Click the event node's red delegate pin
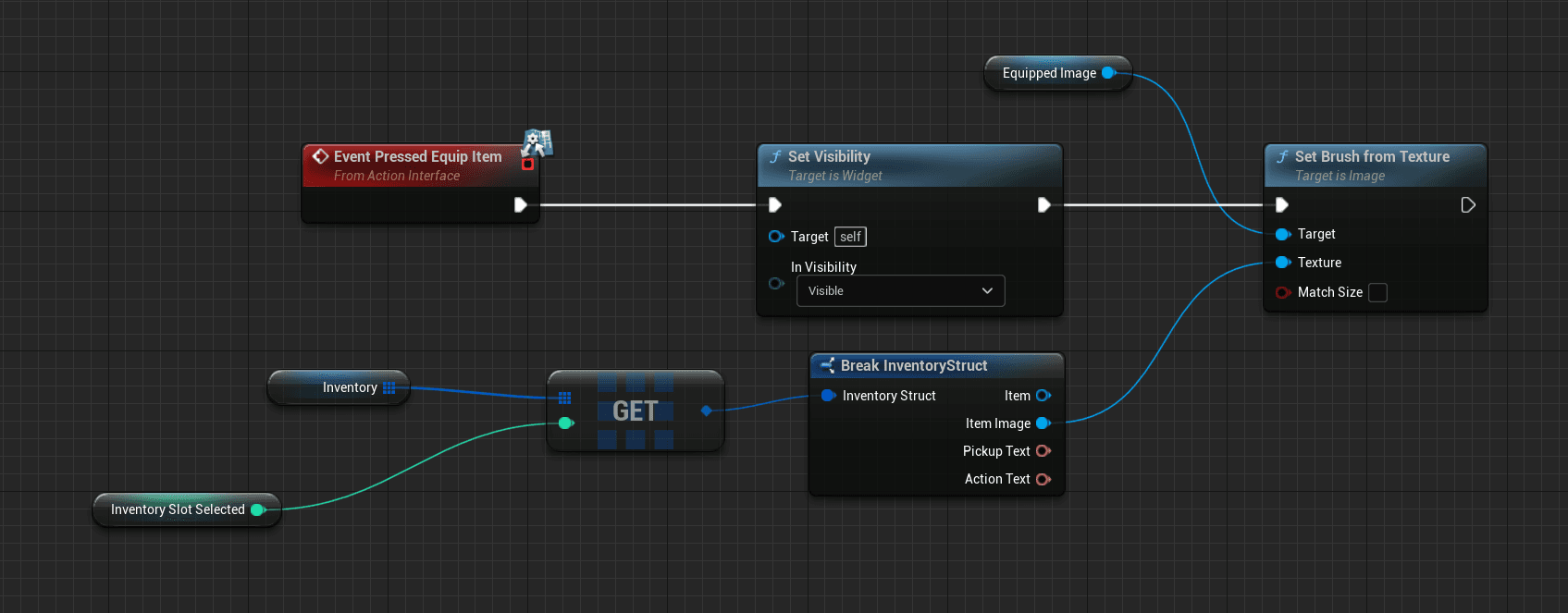This screenshot has height=613, width=1568. coord(527,165)
